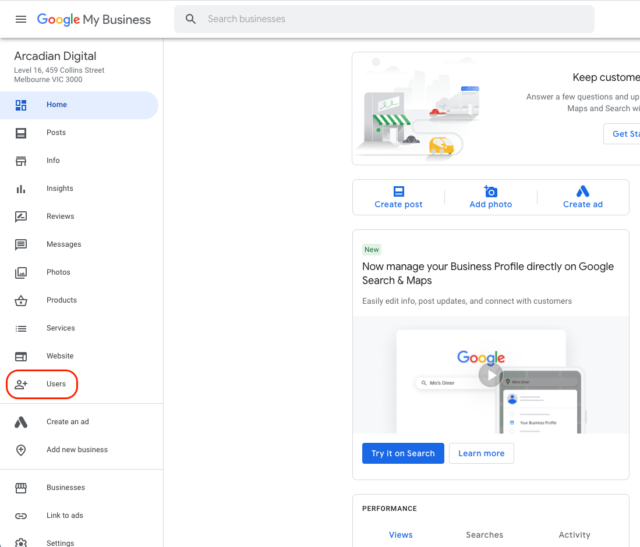This screenshot has width=640, height=547.
Task: Click the Add photo label
Action: 491,205
